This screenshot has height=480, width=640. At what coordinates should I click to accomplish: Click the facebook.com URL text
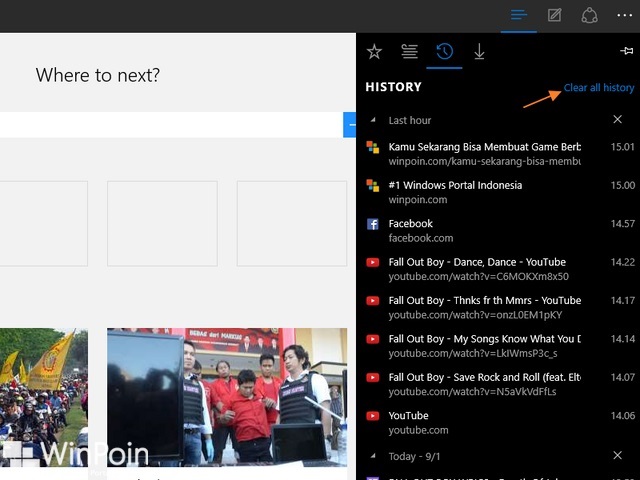point(421,238)
